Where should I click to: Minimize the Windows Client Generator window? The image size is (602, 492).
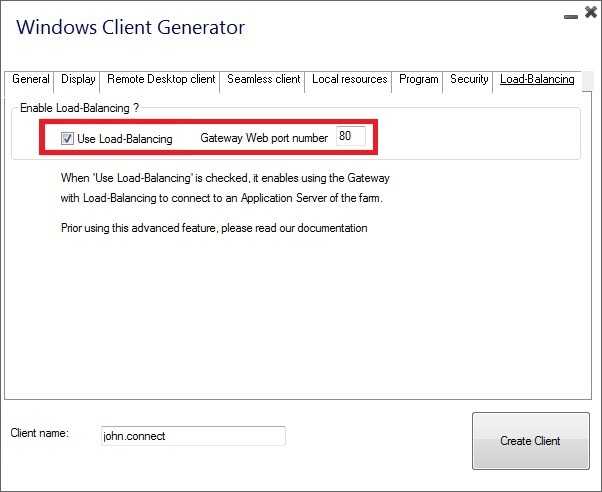coord(568,14)
